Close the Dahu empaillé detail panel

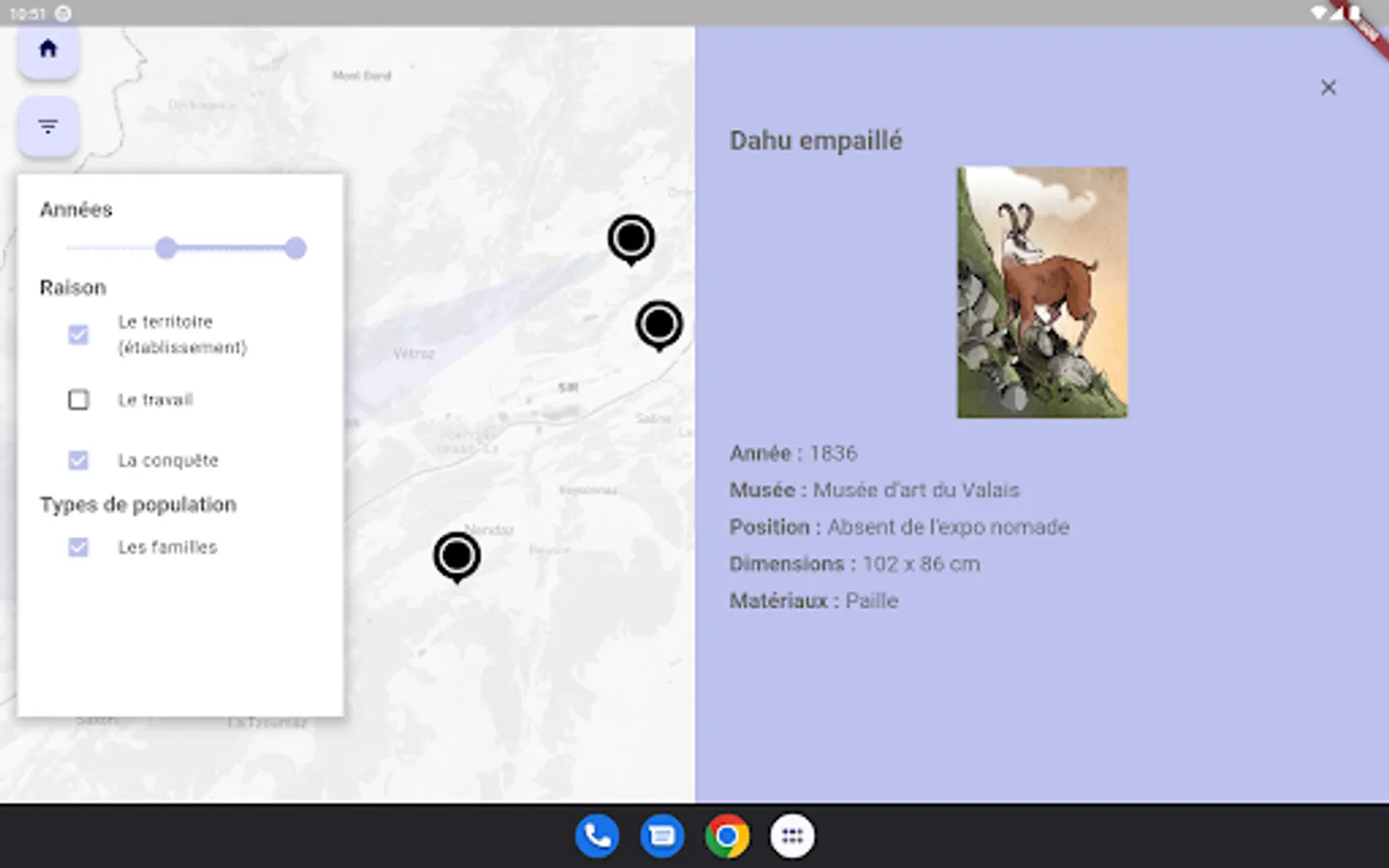(x=1328, y=88)
